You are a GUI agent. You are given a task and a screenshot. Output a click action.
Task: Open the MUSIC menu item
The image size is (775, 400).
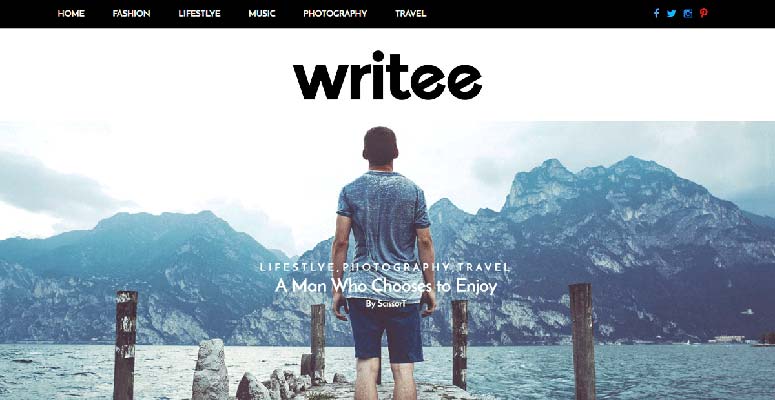point(262,14)
